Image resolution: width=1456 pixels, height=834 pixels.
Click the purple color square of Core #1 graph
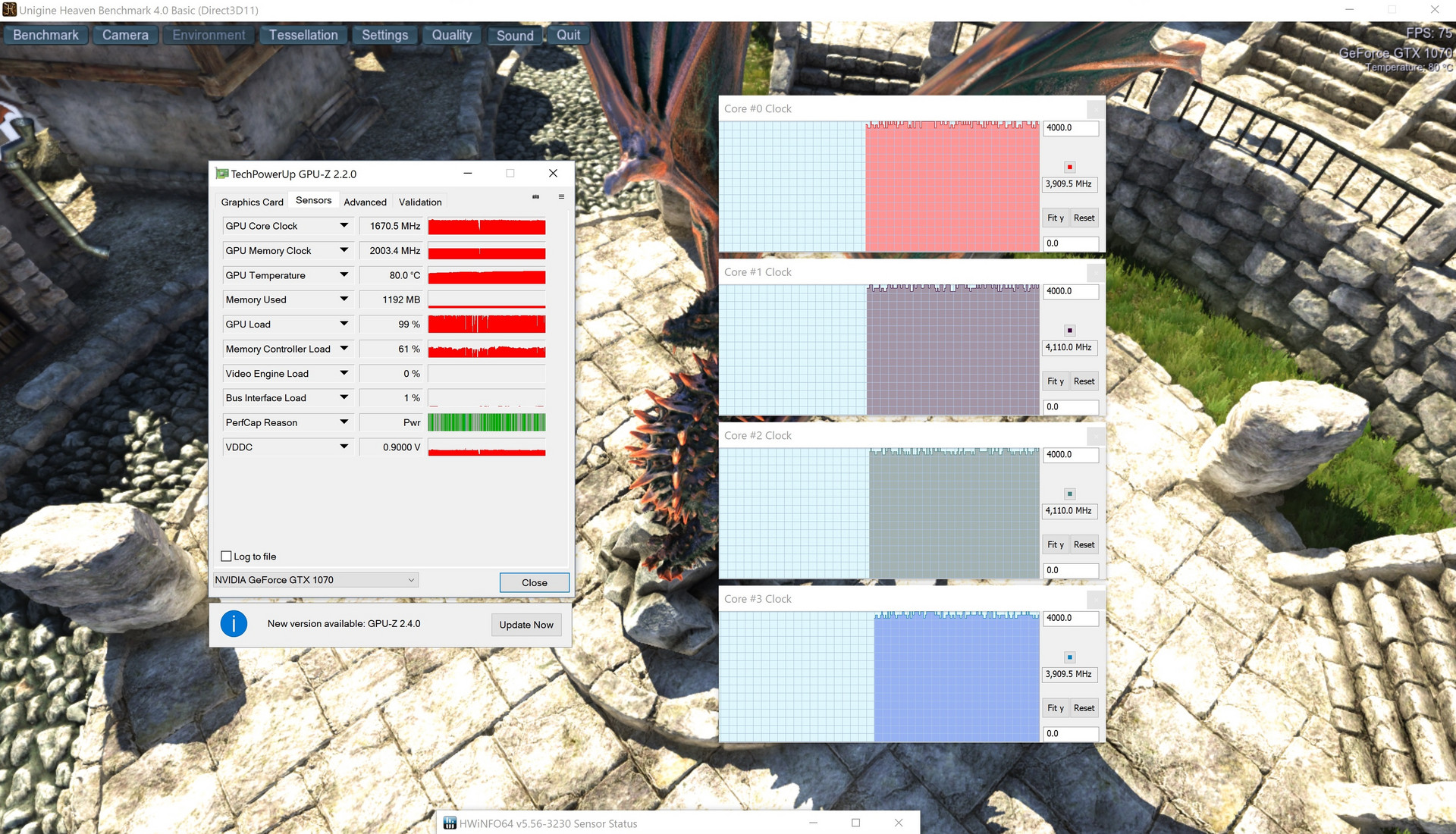coord(1069,331)
